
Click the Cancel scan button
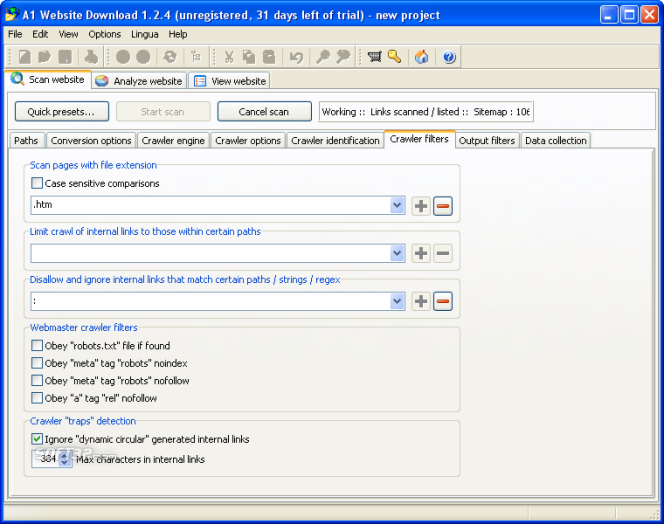click(264, 111)
